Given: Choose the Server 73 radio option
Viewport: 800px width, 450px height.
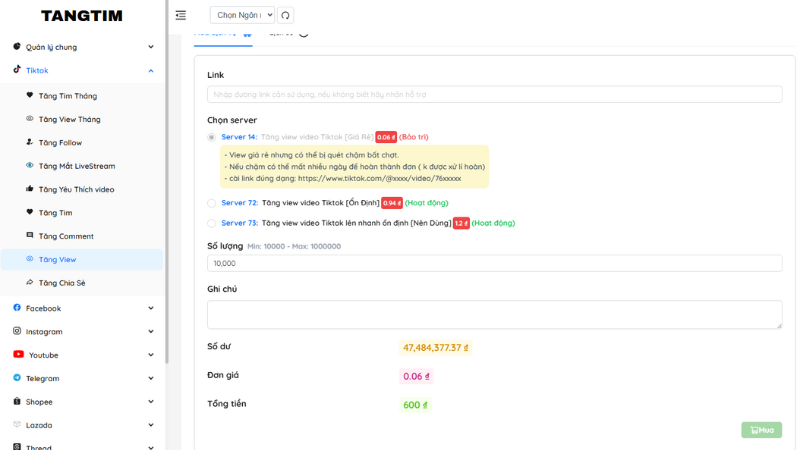Looking at the screenshot, I should tap(211, 223).
